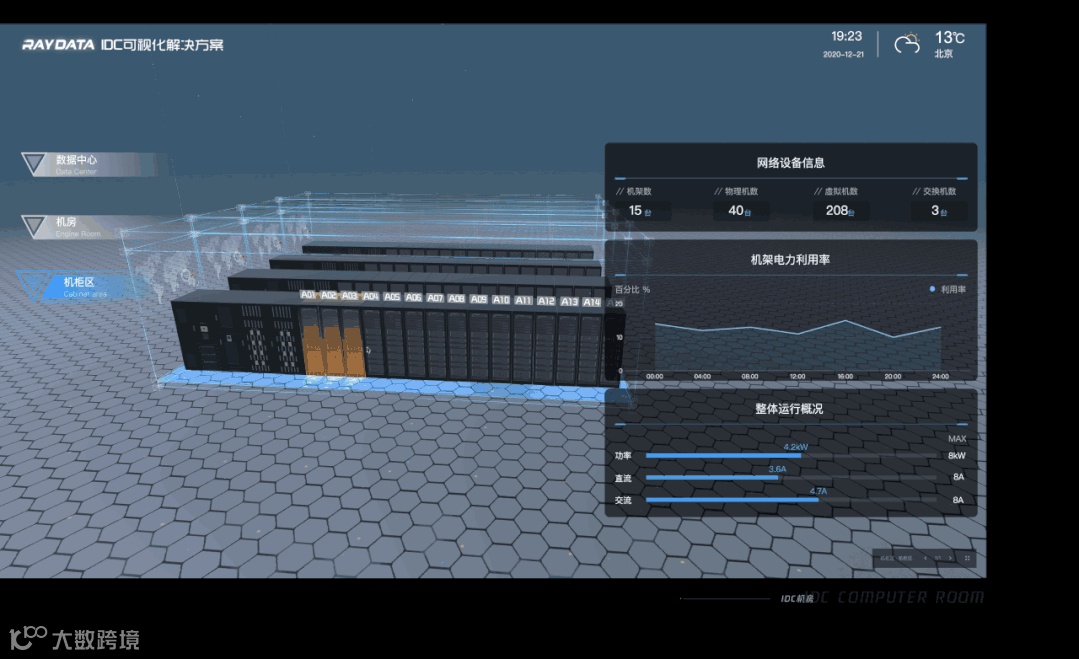
Task: Toggle the 利用率 chart legend
Action: 948,290
